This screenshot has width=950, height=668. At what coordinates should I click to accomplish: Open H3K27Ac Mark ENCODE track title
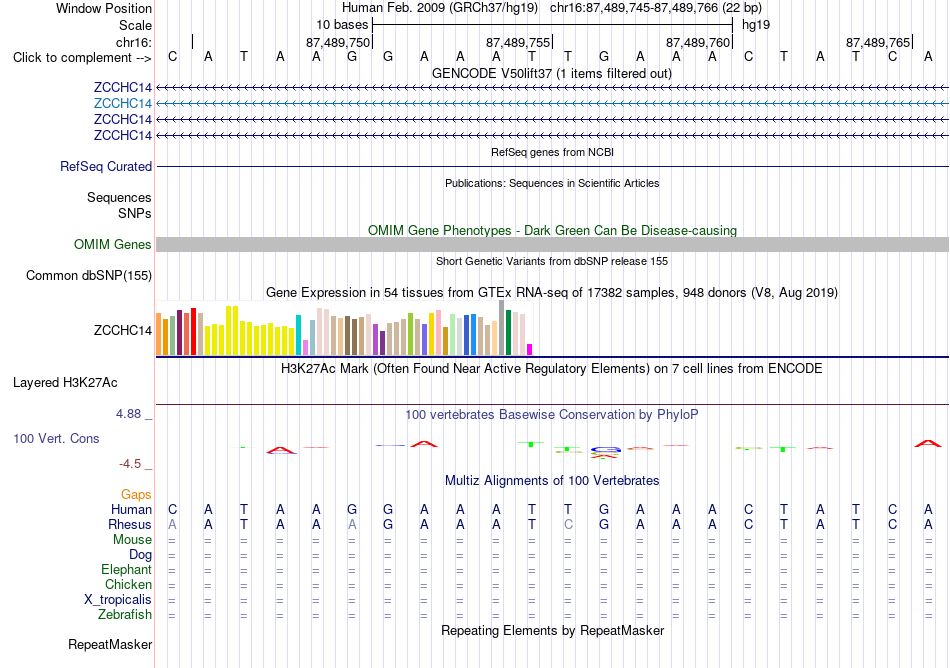(552, 369)
